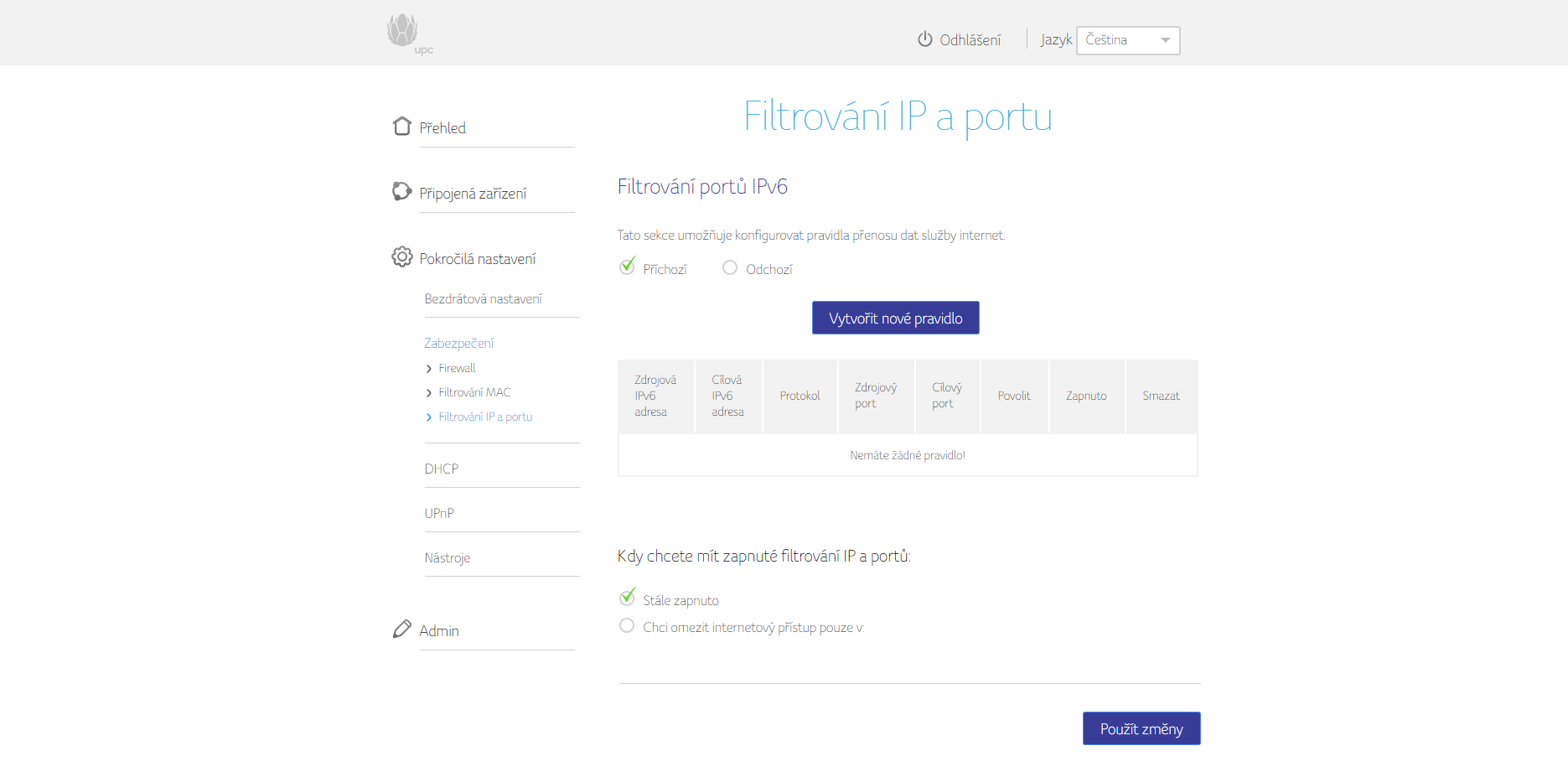Select the Příchozí radio option
This screenshot has height=777, width=1568.
627,267
